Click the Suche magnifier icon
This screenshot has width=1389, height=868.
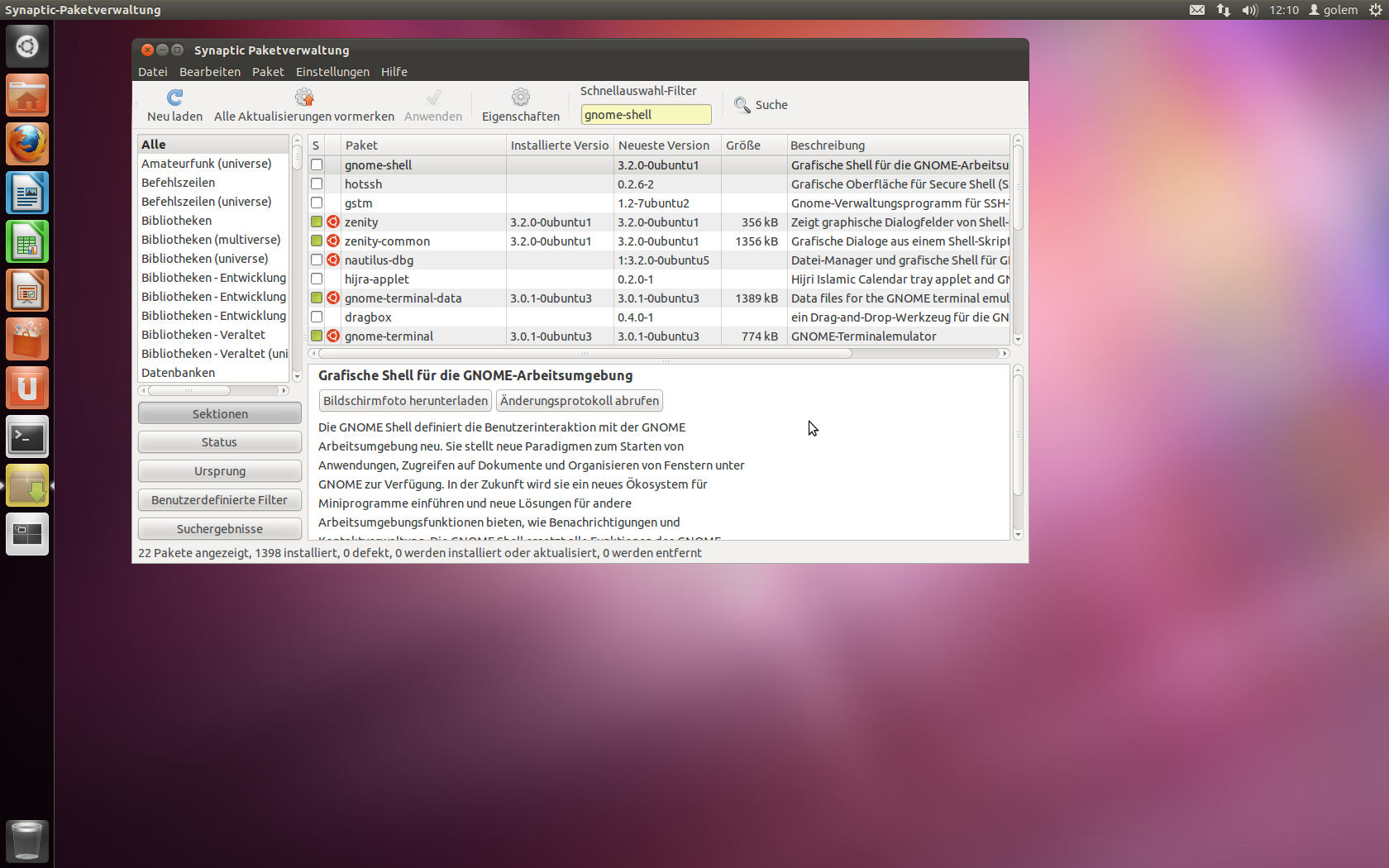click(742, 104)
